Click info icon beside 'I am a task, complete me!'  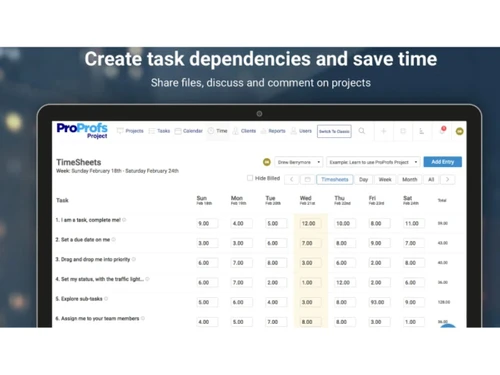click(124, 220)
